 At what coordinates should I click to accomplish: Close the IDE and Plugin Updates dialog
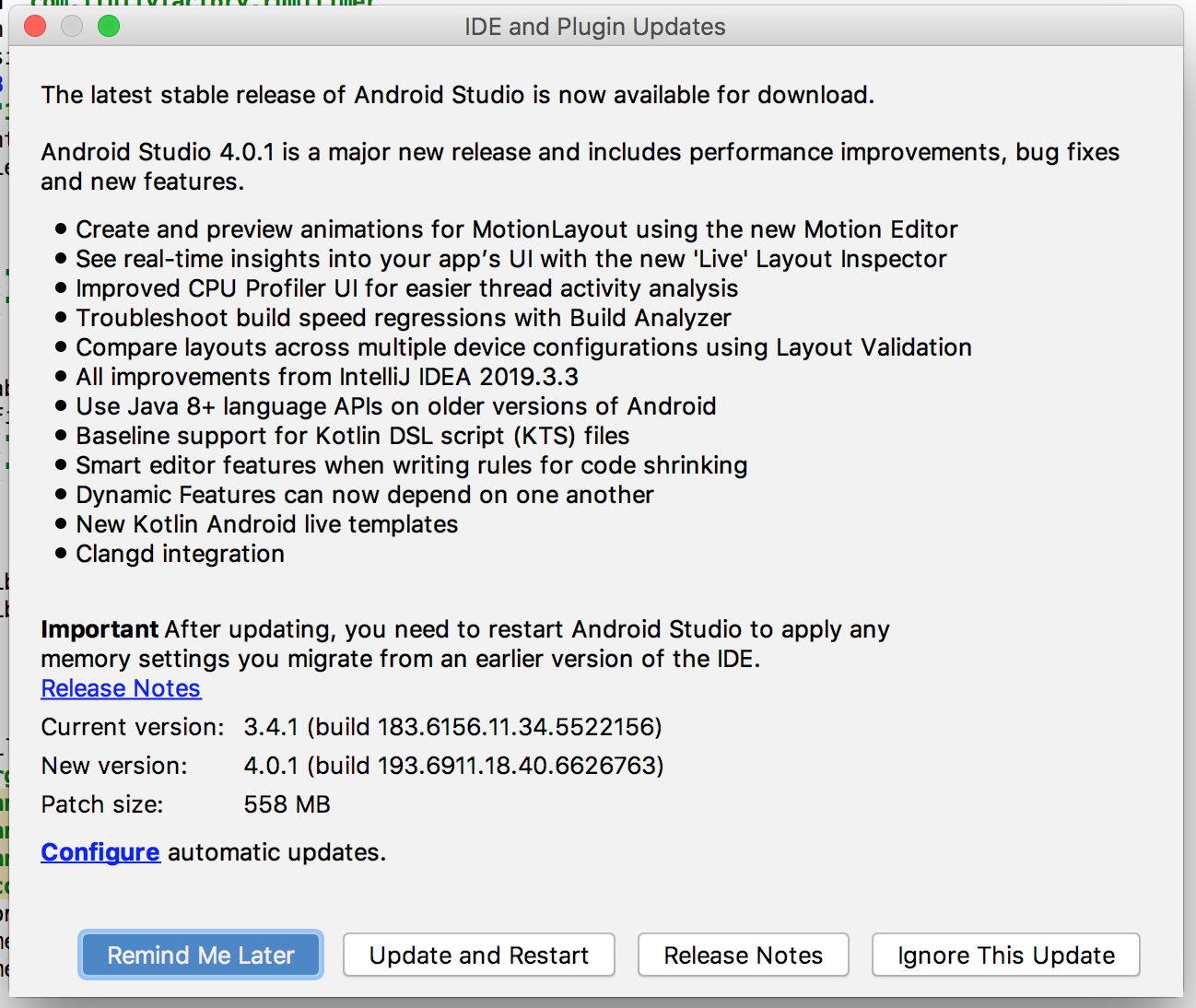[35, 26]
